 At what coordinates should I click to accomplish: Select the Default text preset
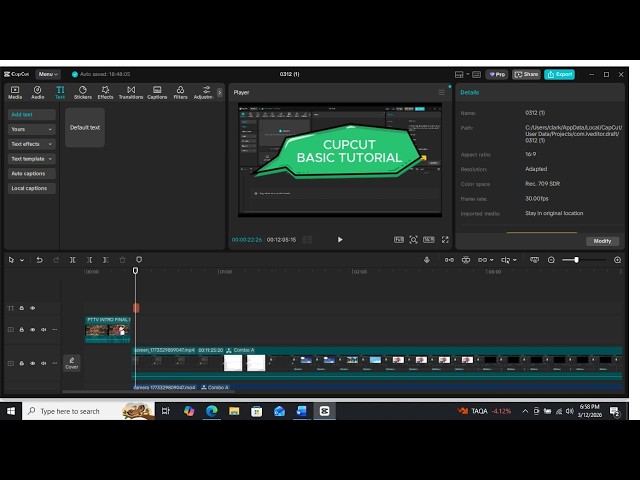85,127
